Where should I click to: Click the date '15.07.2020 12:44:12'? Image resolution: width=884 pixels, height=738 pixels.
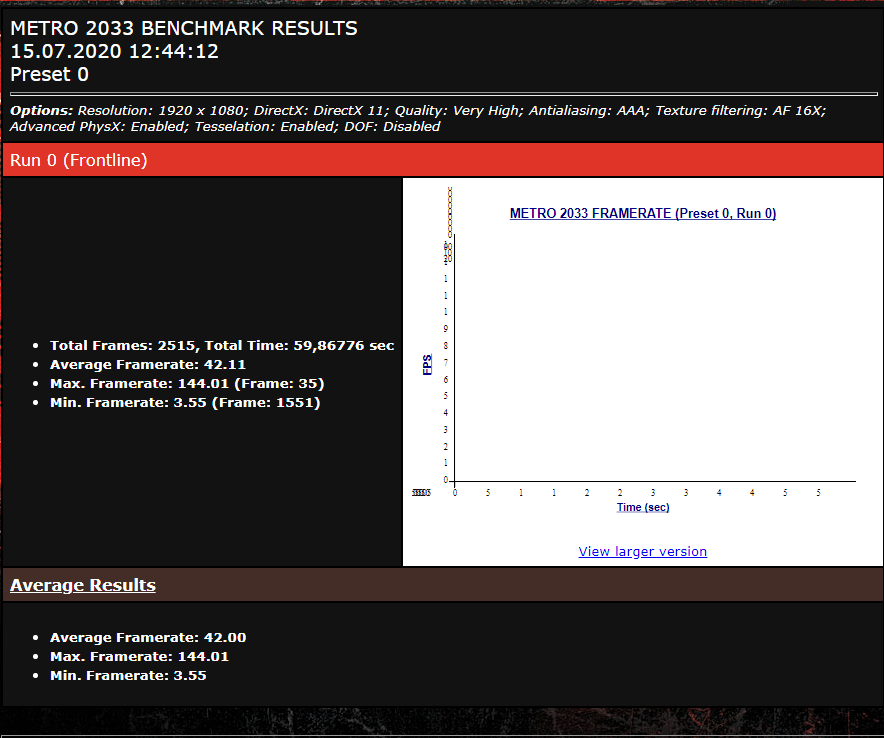(x=114, y=51)
